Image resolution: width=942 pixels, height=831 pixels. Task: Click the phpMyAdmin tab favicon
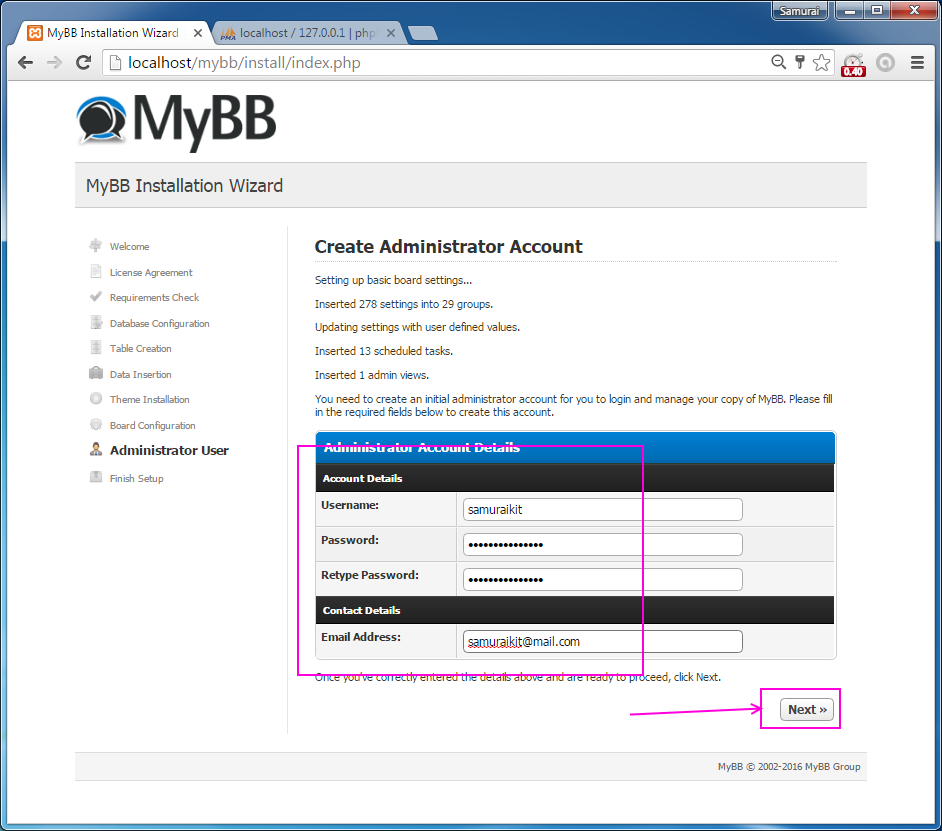228,33
